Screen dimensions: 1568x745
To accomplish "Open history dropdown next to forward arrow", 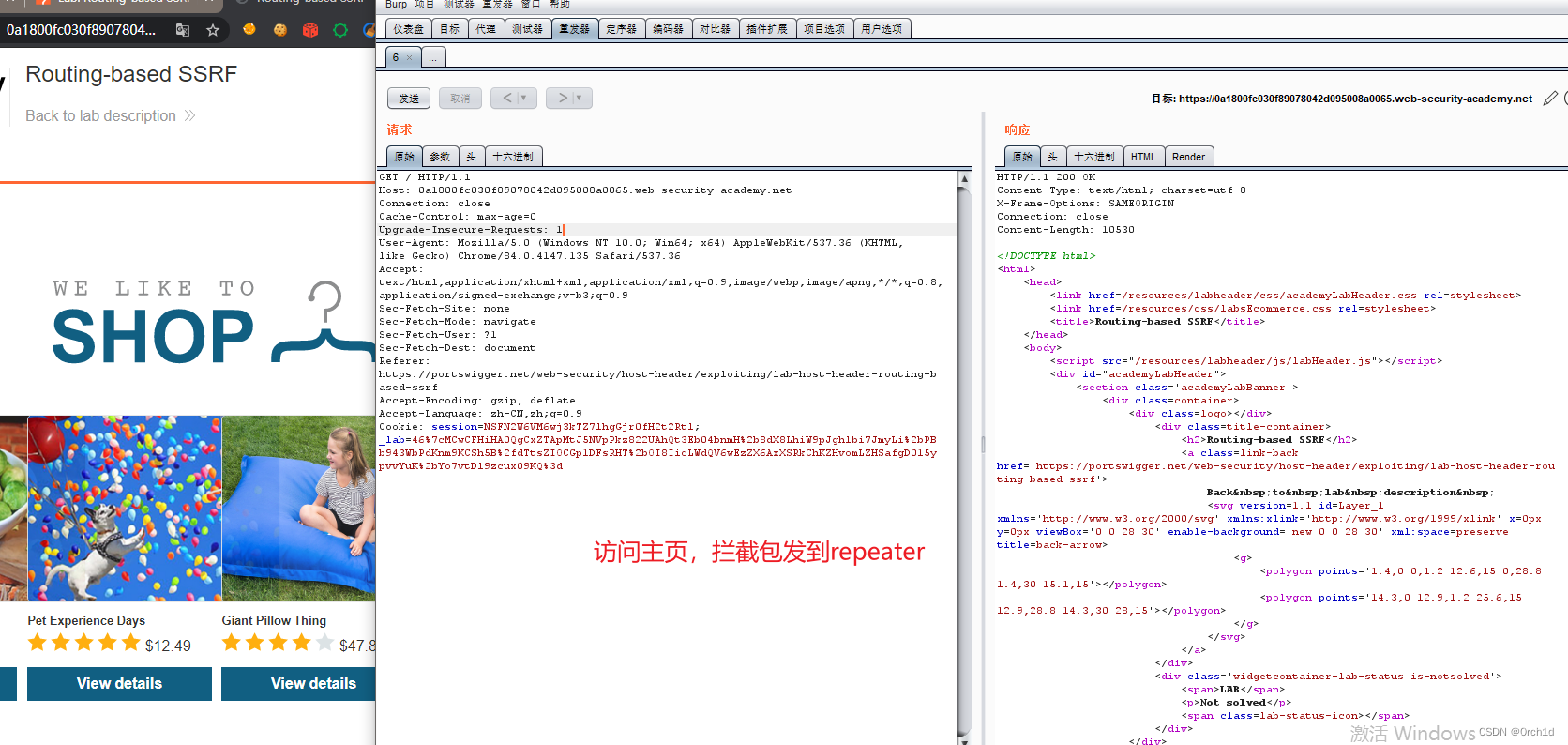I will click(x=579, y=98).
